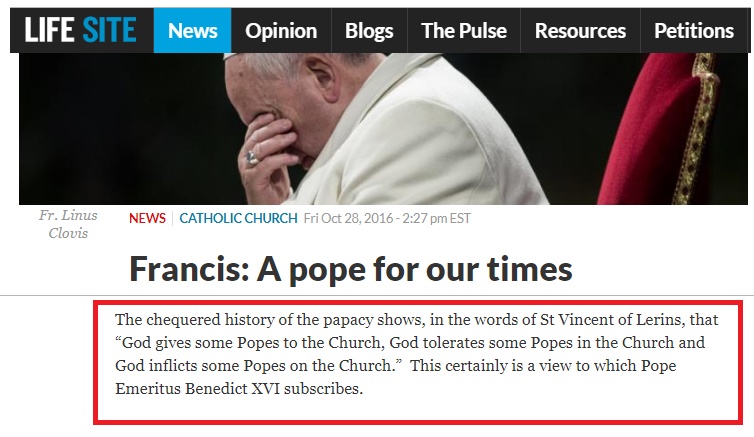Viewport: 754px width, 437px height.
Task: Click the red NEWS category link
Action: (147, 218)
